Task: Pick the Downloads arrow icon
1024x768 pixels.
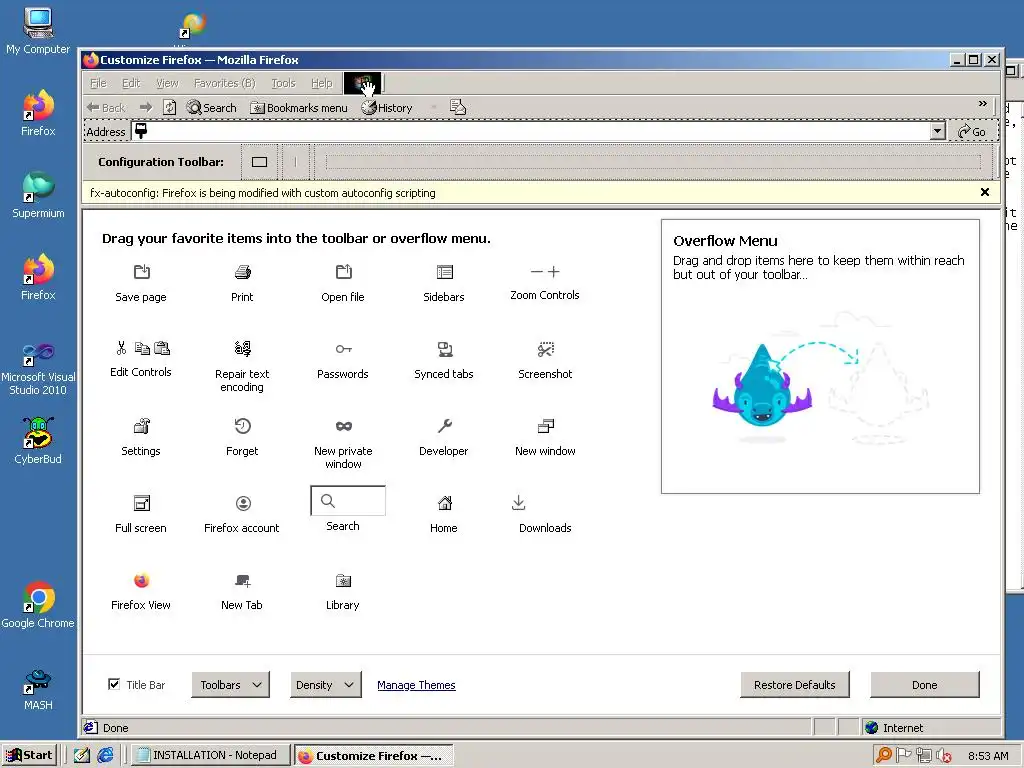Action: (519, 502)
